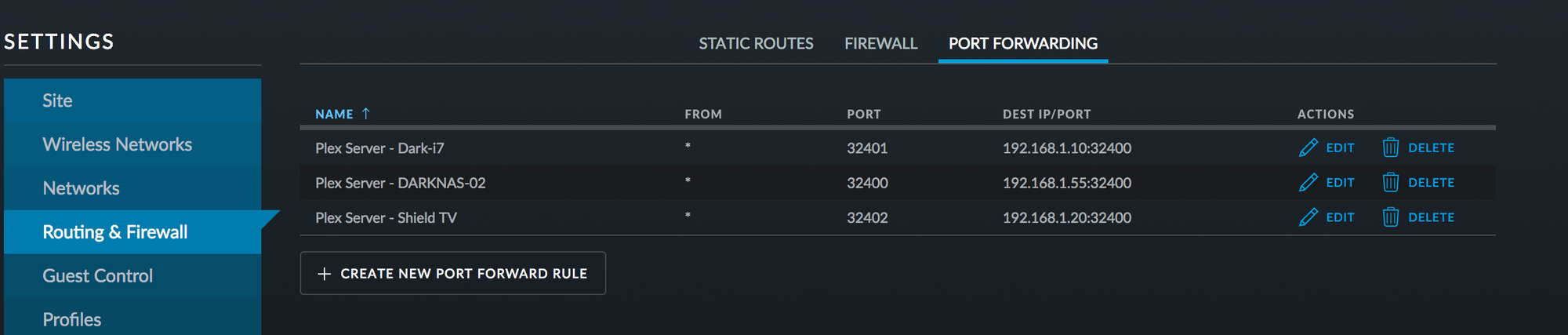Open Profiles settings section
Image resolution: width=1568 pixels, height=335 pixels.
(71, 319)
